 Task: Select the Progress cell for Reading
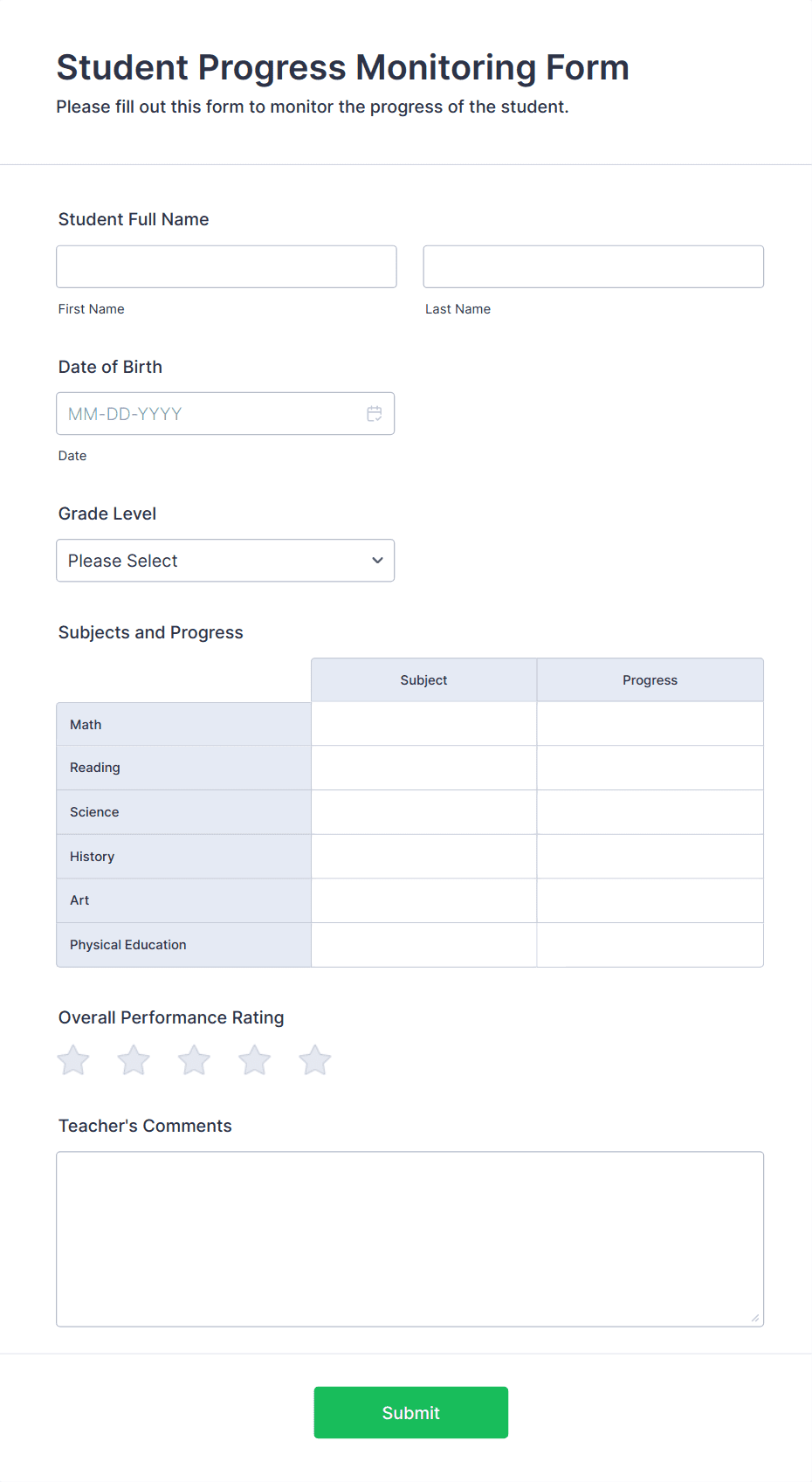pyautogui.click(x=650, y=768)
